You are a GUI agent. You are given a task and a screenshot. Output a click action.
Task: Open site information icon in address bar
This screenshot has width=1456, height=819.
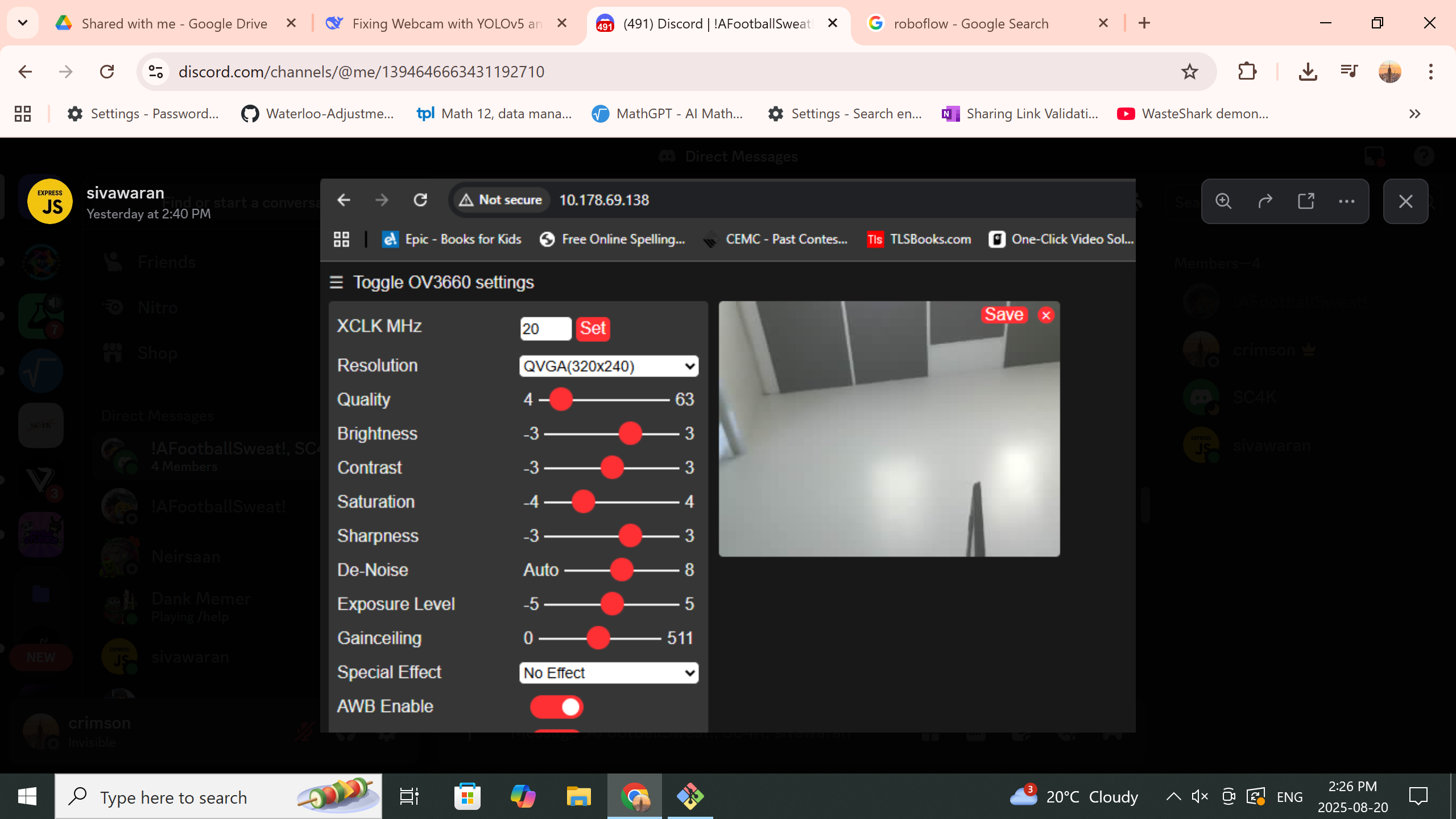[155, 72]
